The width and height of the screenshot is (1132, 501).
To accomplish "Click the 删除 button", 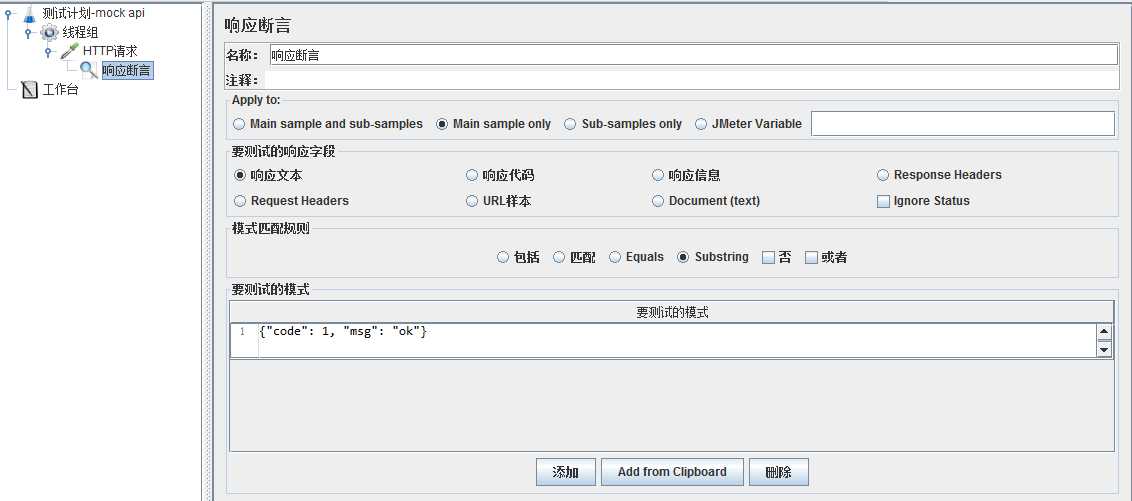I will point(778,472).
